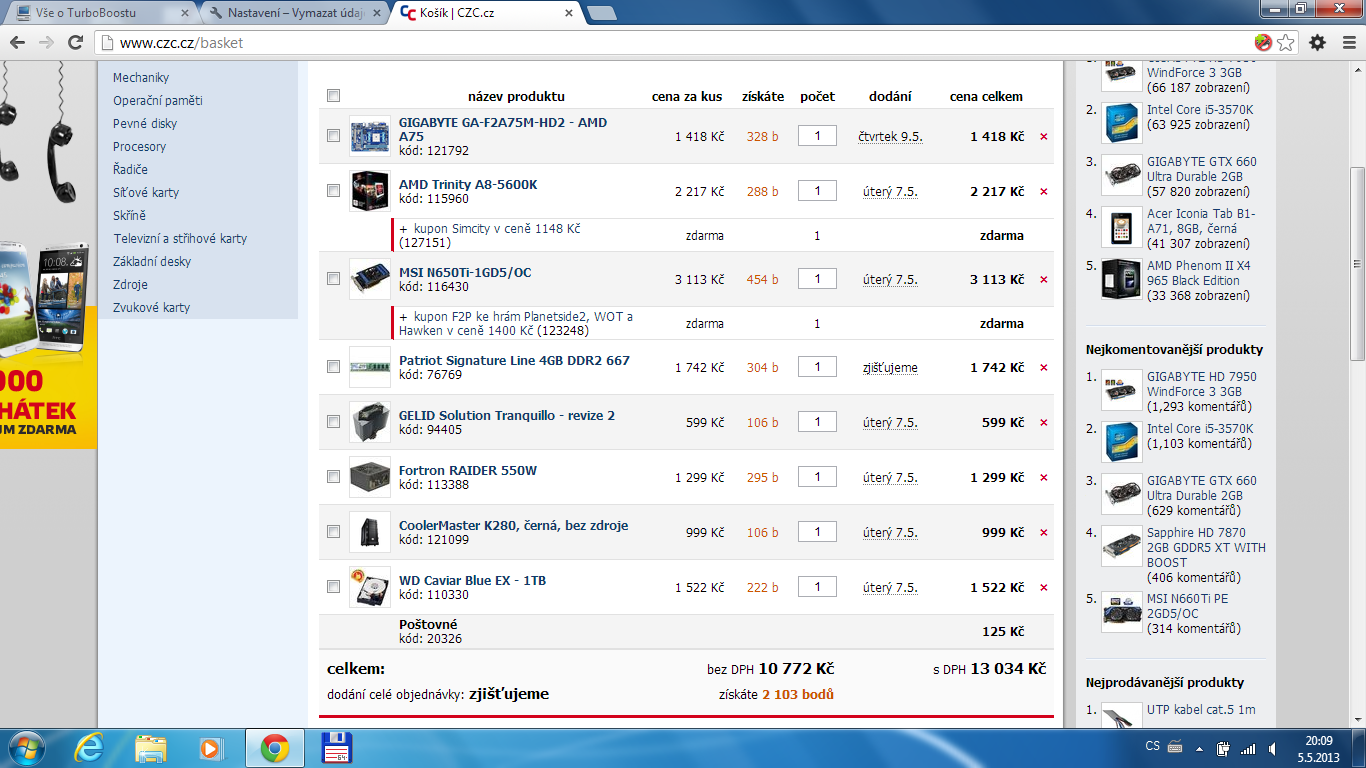
Task: Click the taskbar clock 20:09
Action: tap(1319, 741)
